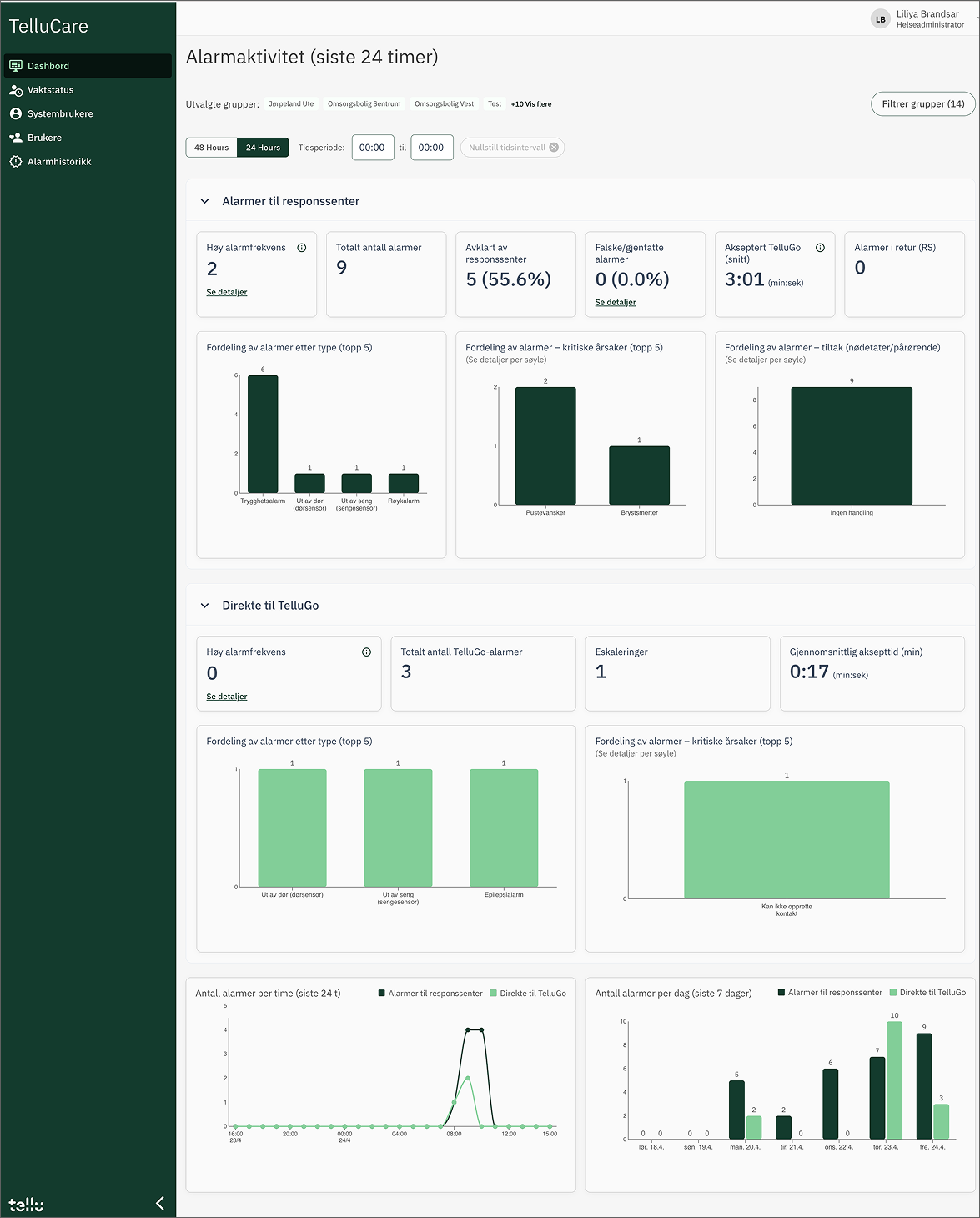
Task: Click the Dashbord monitor icon in sidebar
Action: tap(16, 66)
